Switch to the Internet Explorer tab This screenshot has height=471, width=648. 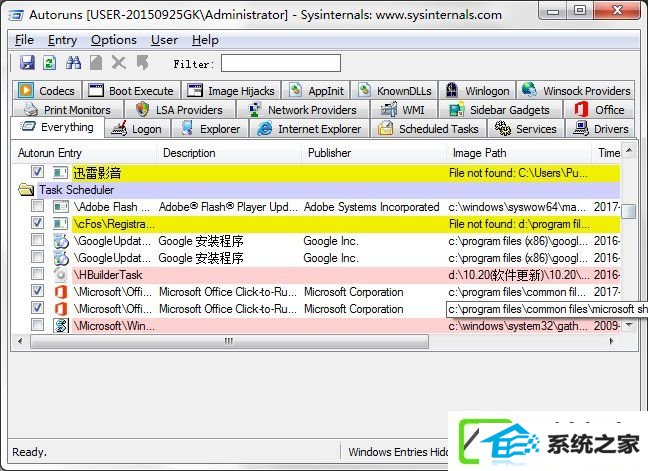pos(309,129)
